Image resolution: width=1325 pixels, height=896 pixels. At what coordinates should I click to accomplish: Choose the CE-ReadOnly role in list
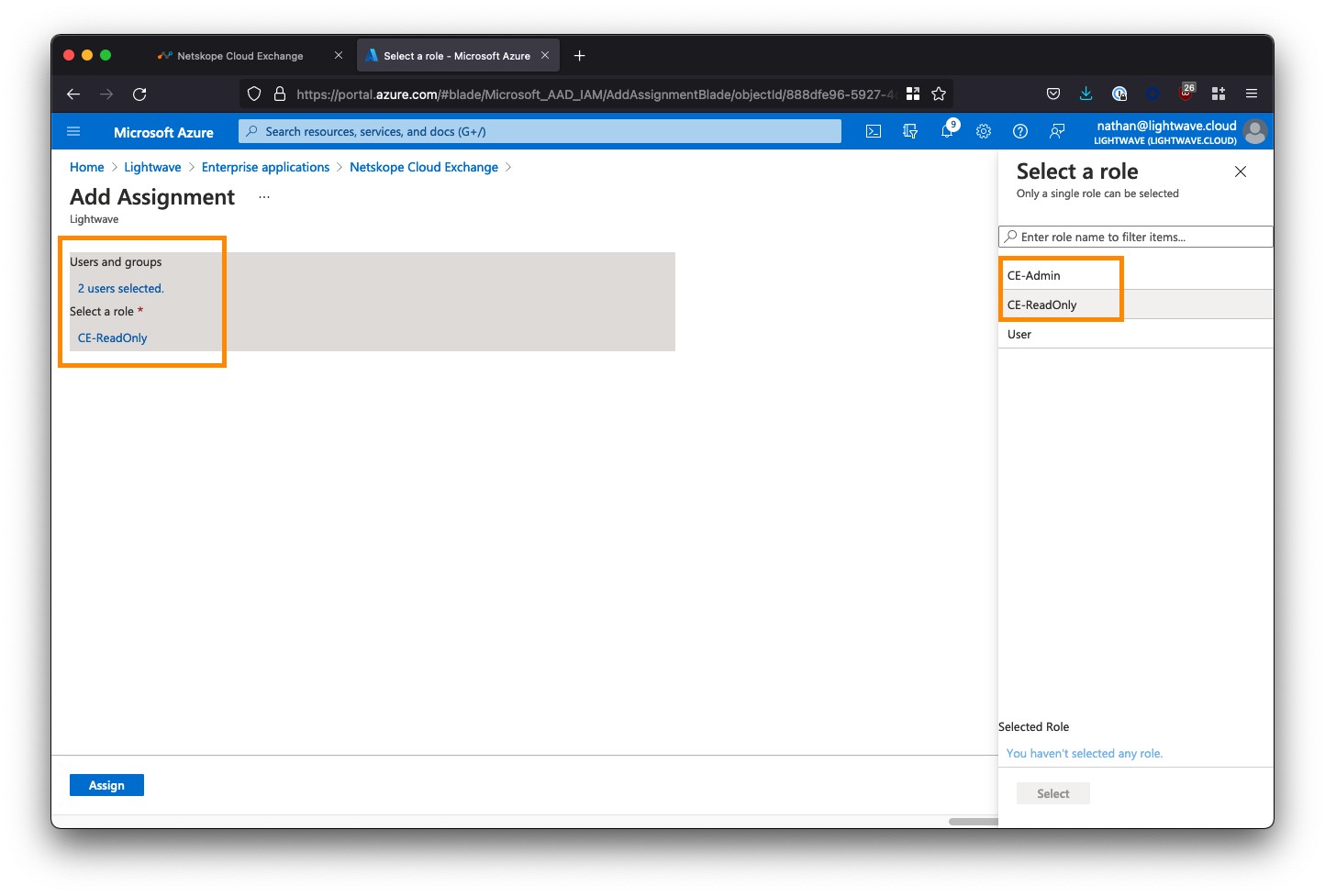(x=1042, y=304)
